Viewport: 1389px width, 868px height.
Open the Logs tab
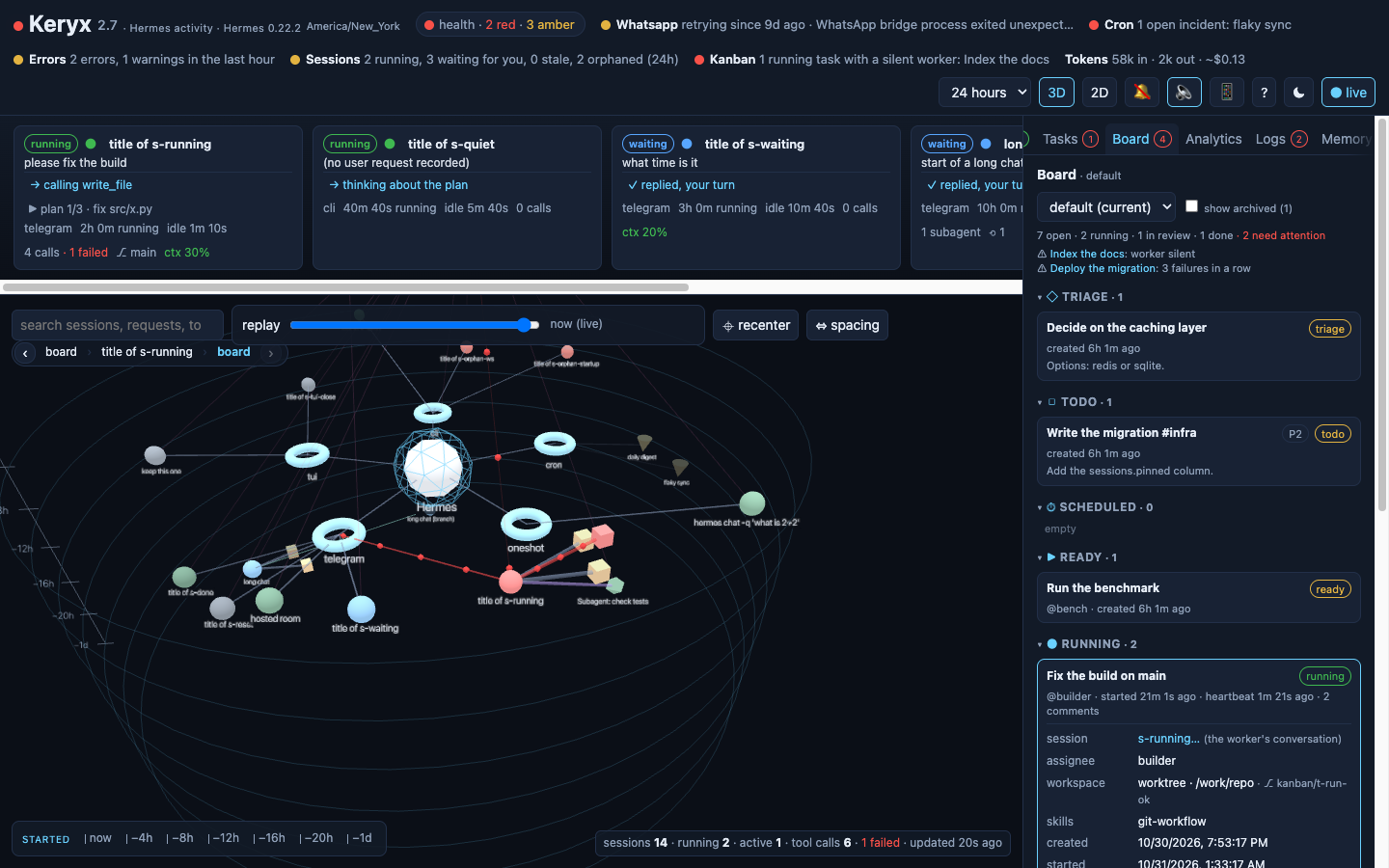click(x=1281, y=139)
